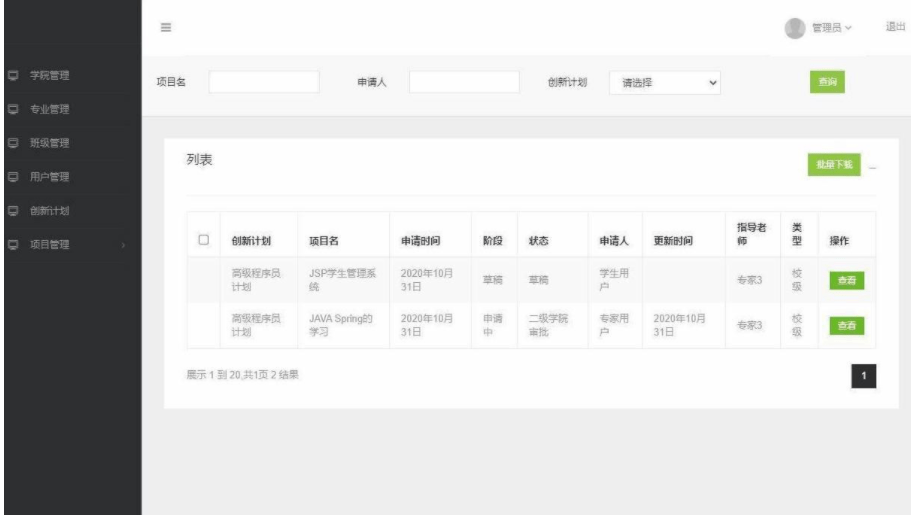911x515 pixels.
Task: Go to page 1 in pagination
Action: point(863,376)
